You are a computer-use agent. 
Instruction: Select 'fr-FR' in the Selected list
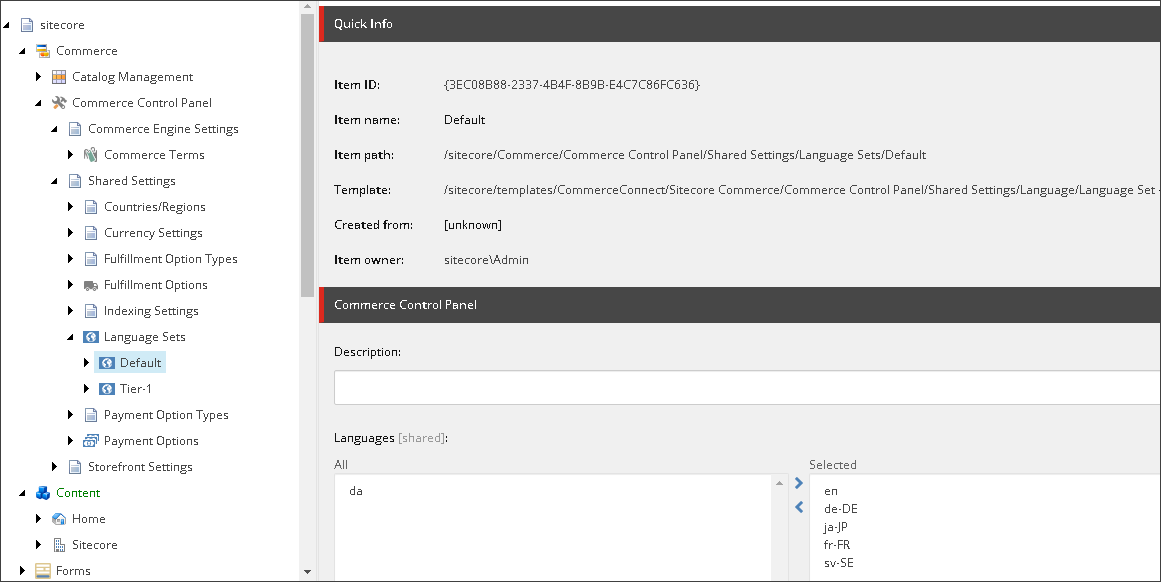coord(837,545)
